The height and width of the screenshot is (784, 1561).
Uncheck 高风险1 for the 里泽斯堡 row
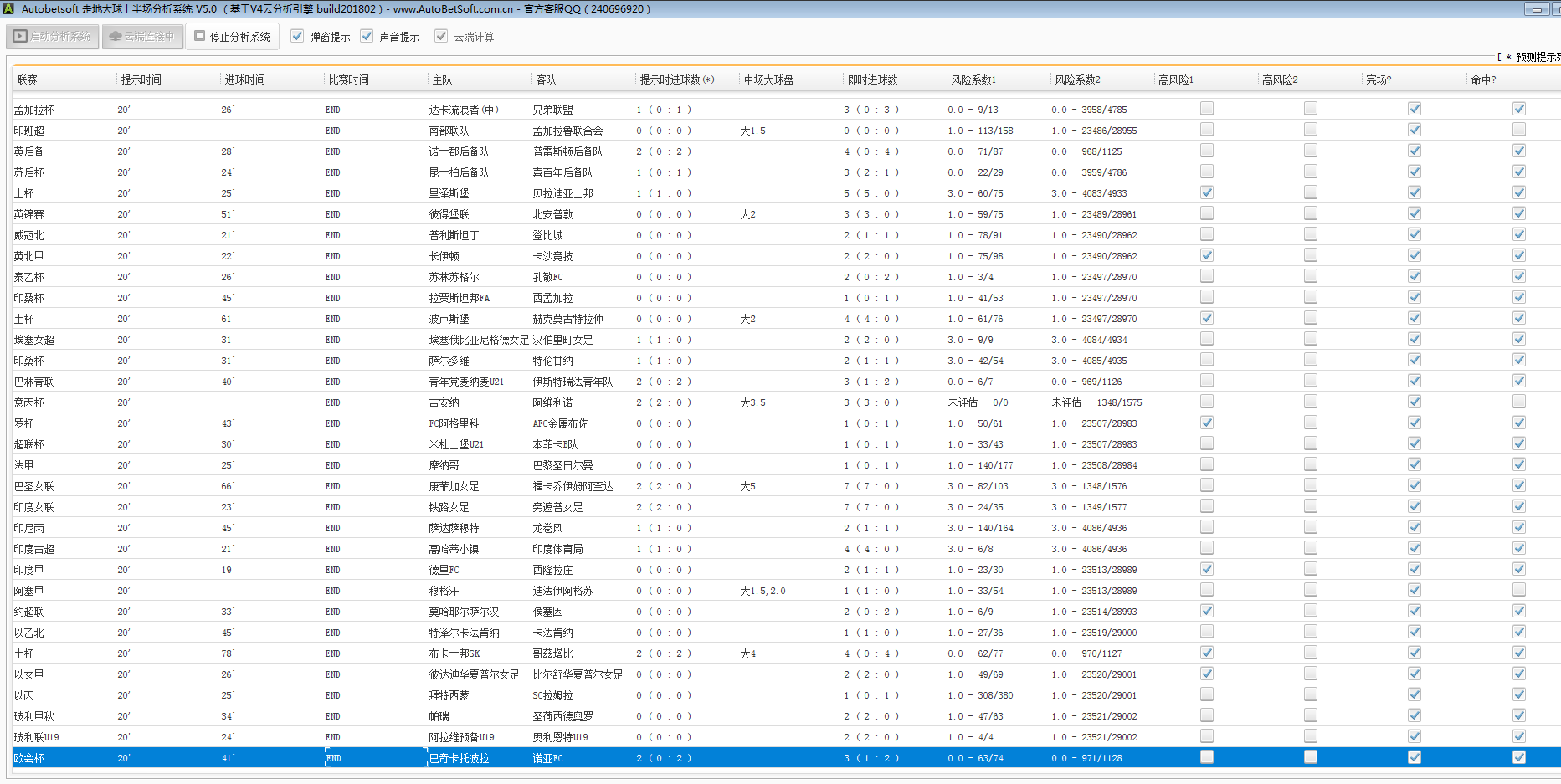[1206, 192]
